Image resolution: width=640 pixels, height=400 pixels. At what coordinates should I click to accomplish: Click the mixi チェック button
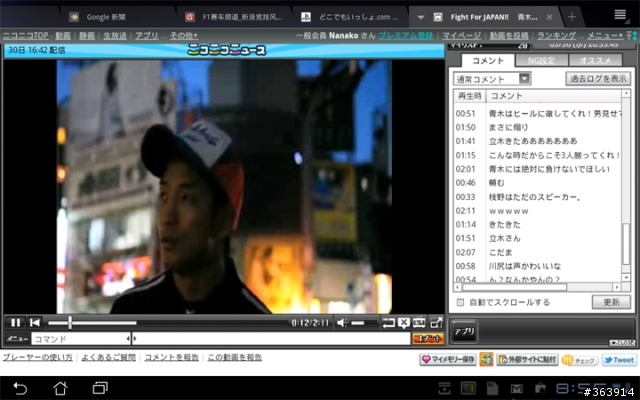580,360
